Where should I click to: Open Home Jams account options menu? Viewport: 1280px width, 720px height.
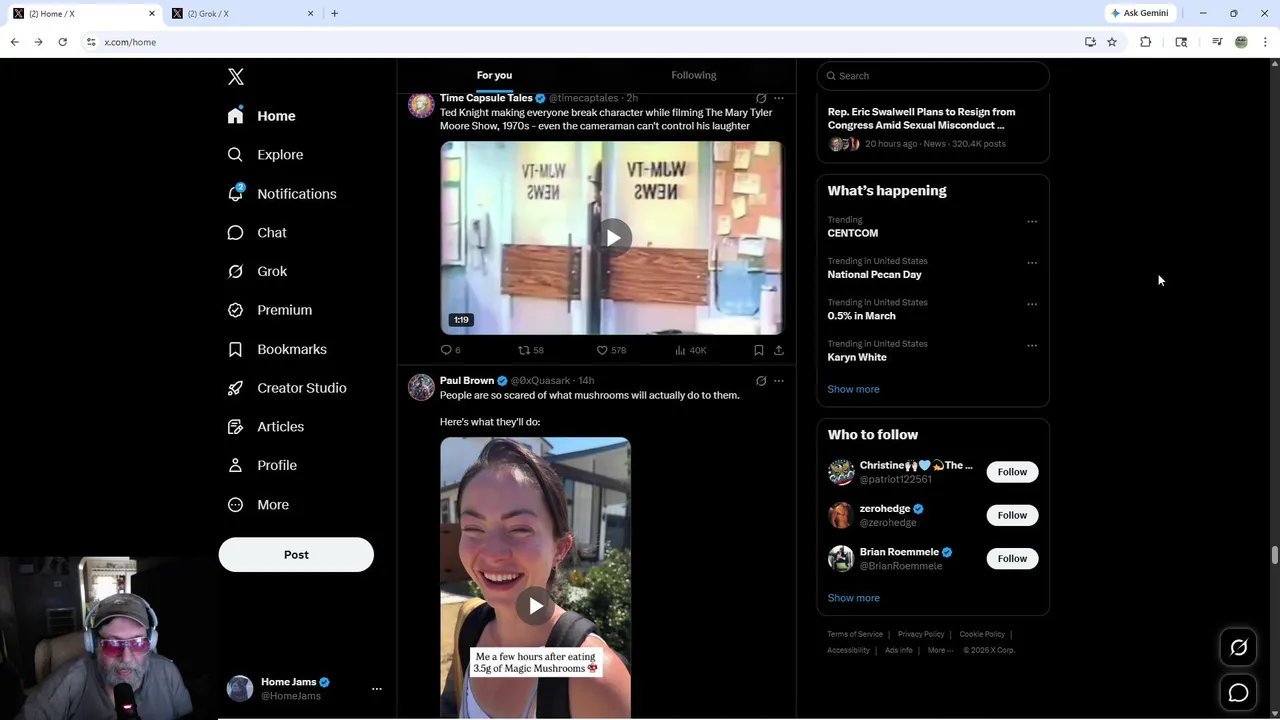[377, 689]
